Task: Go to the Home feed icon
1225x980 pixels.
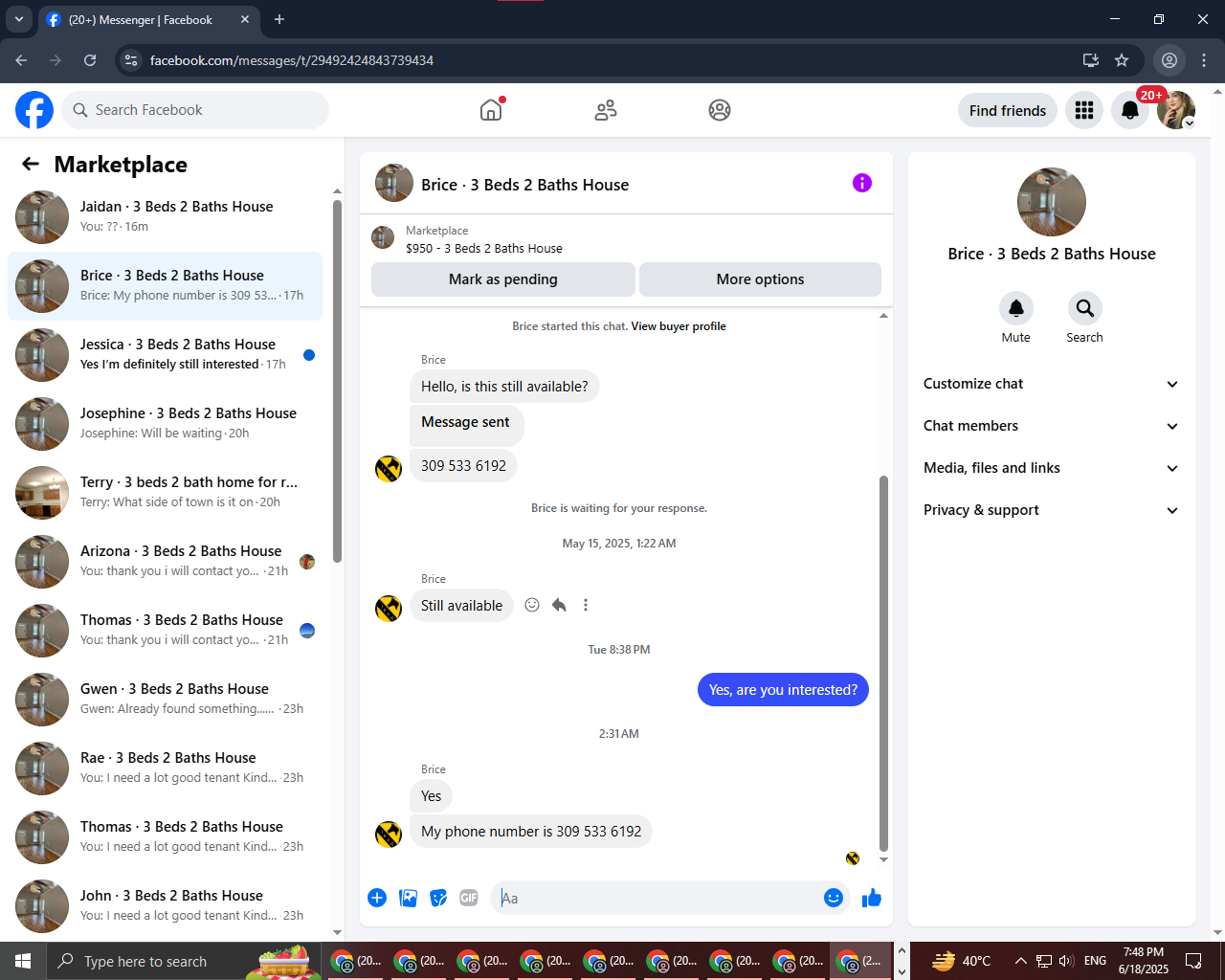Action: click(491, 110)
